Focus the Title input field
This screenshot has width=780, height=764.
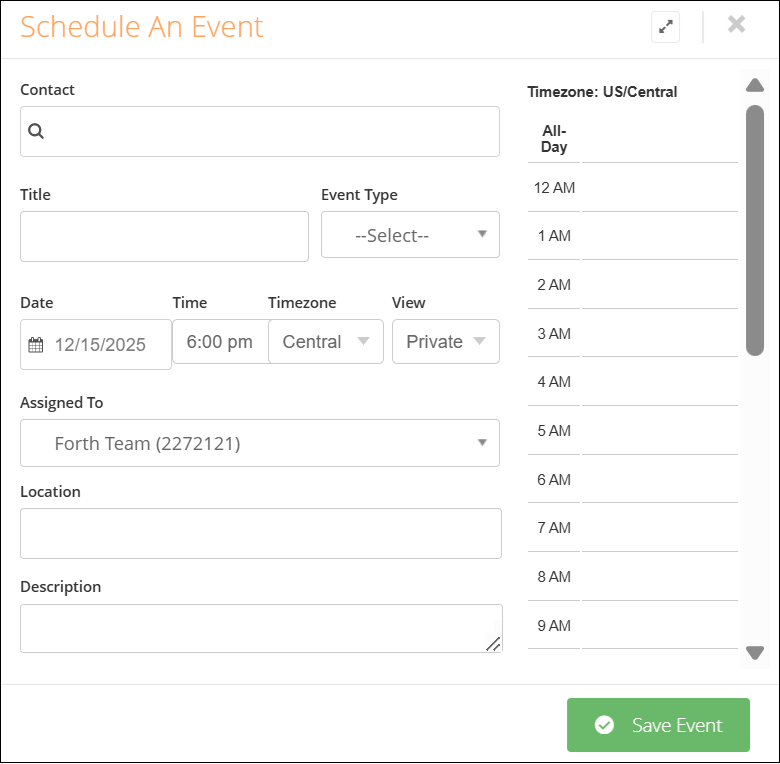pyautogui.click(x=164, y=237)
